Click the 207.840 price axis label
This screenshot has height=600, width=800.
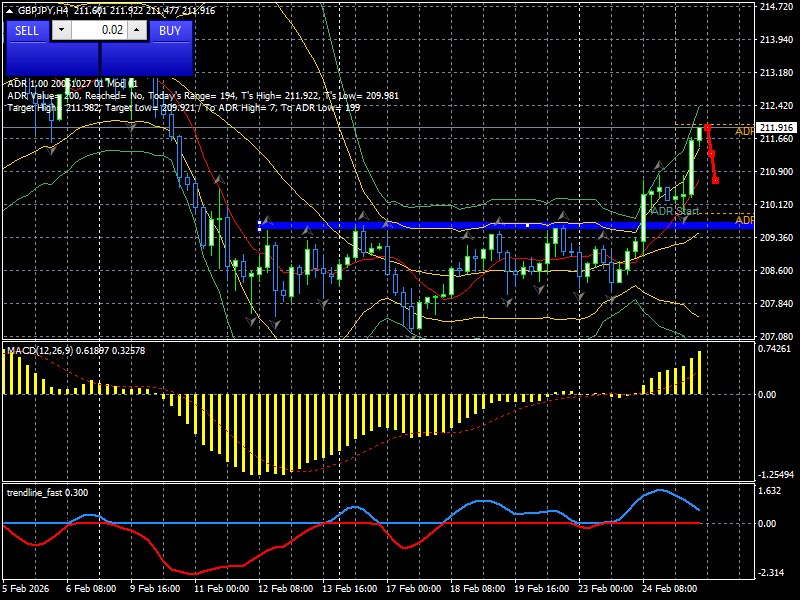776,304
